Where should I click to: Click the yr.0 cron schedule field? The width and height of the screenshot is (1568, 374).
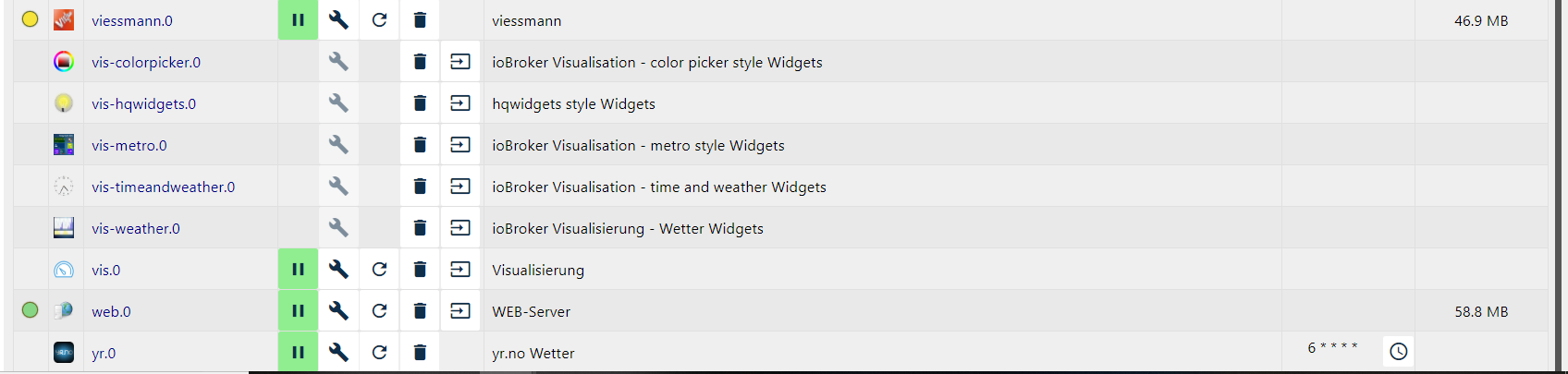coord(1332,348)
